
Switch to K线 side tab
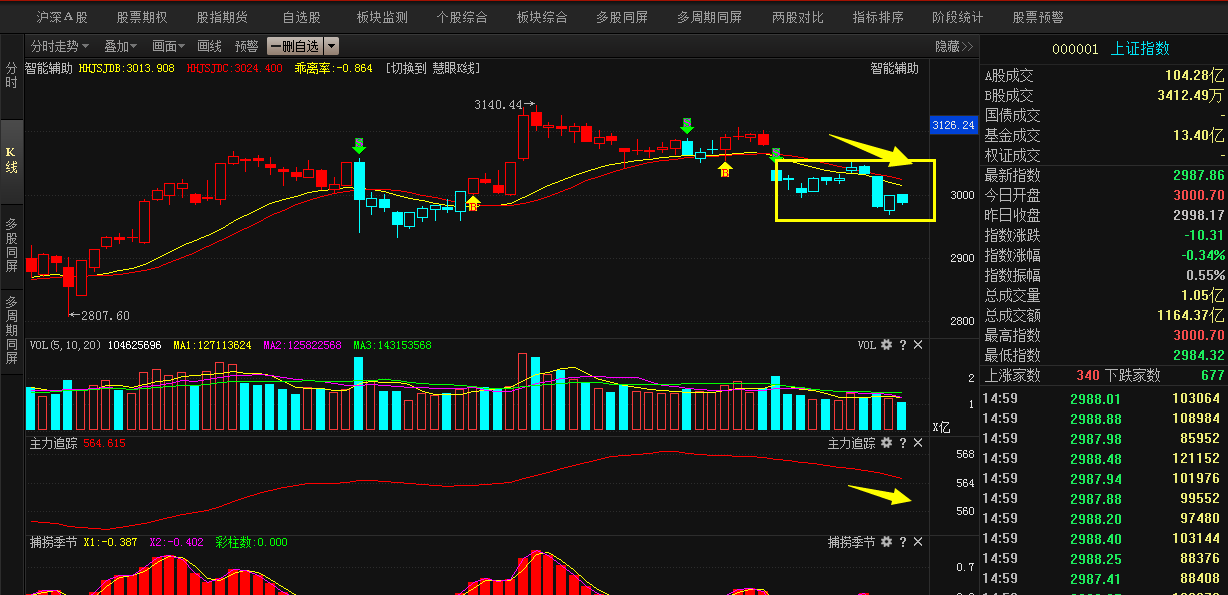(12, 160)
